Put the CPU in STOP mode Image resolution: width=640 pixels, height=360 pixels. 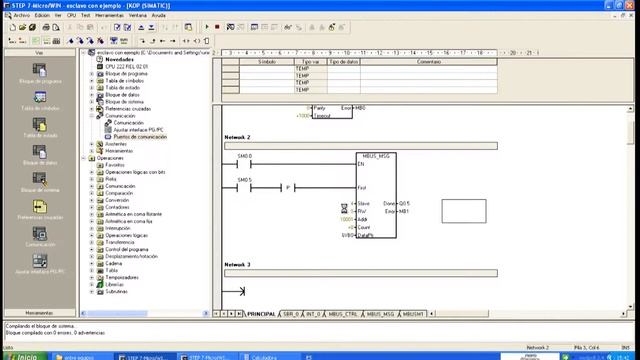pyautogui.click(x=217, y=27)
